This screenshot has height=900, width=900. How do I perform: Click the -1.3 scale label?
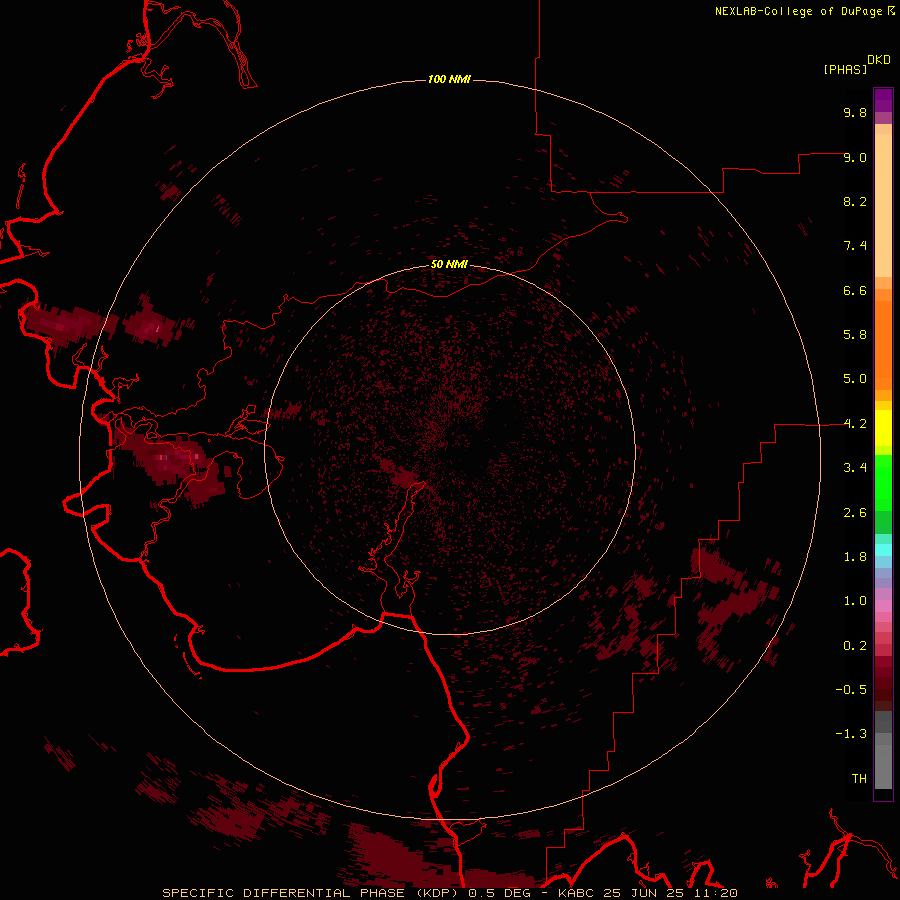point(851,734)
